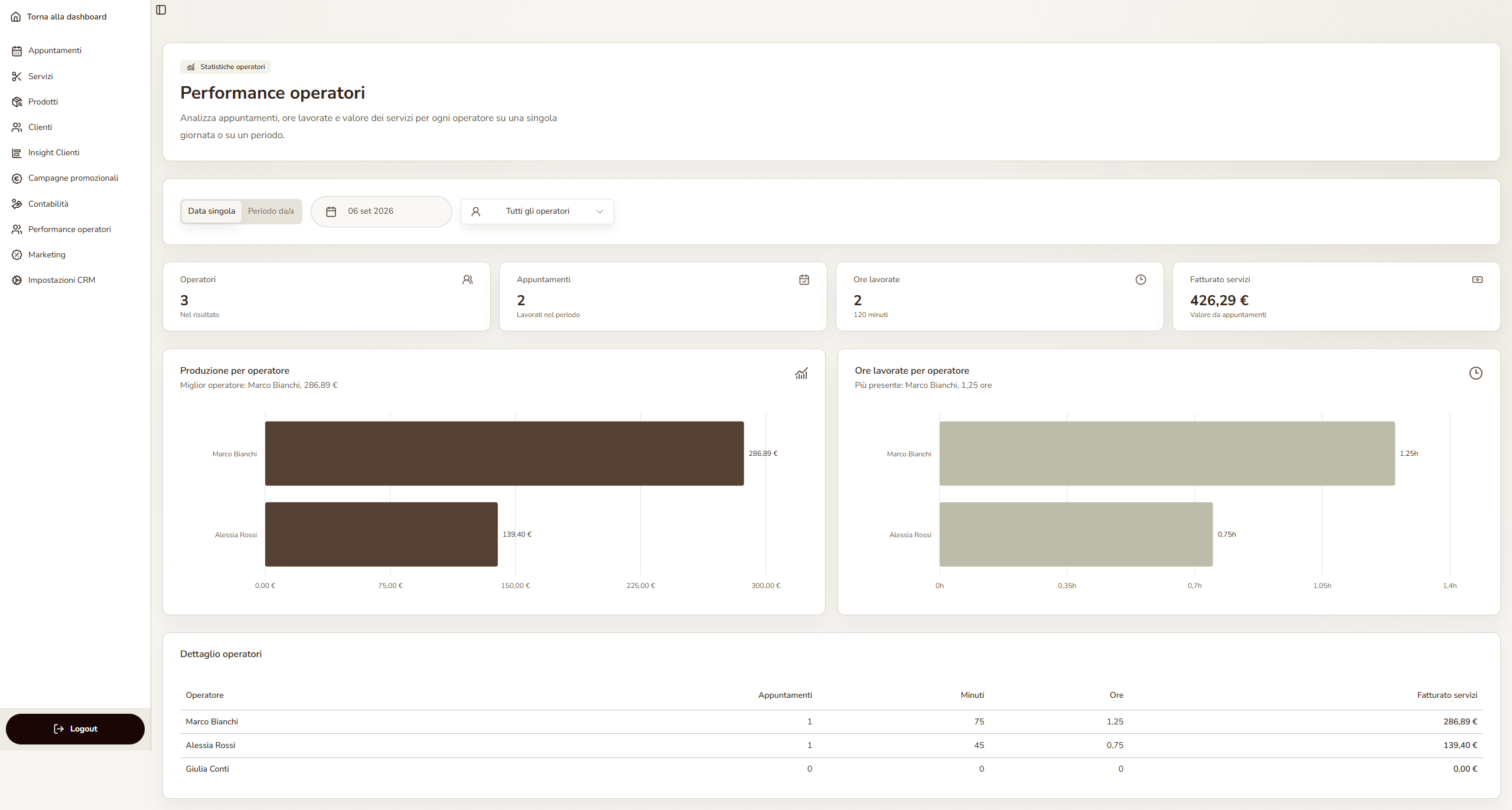Click the package icon for Prodotti

point(17,102)
